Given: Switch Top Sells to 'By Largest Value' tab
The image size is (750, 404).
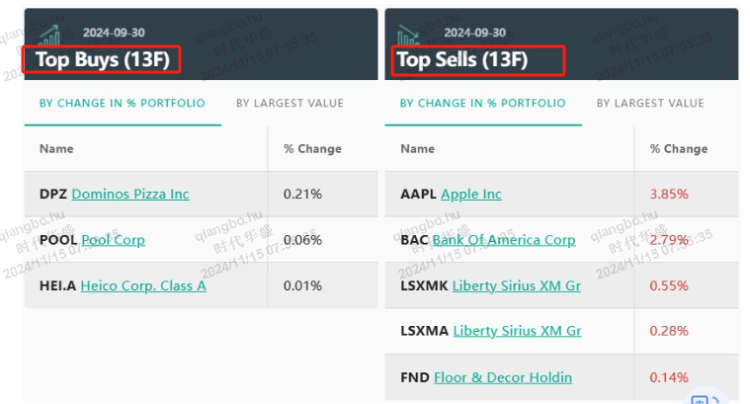Looking at the screenshot, I should point(650,103).
